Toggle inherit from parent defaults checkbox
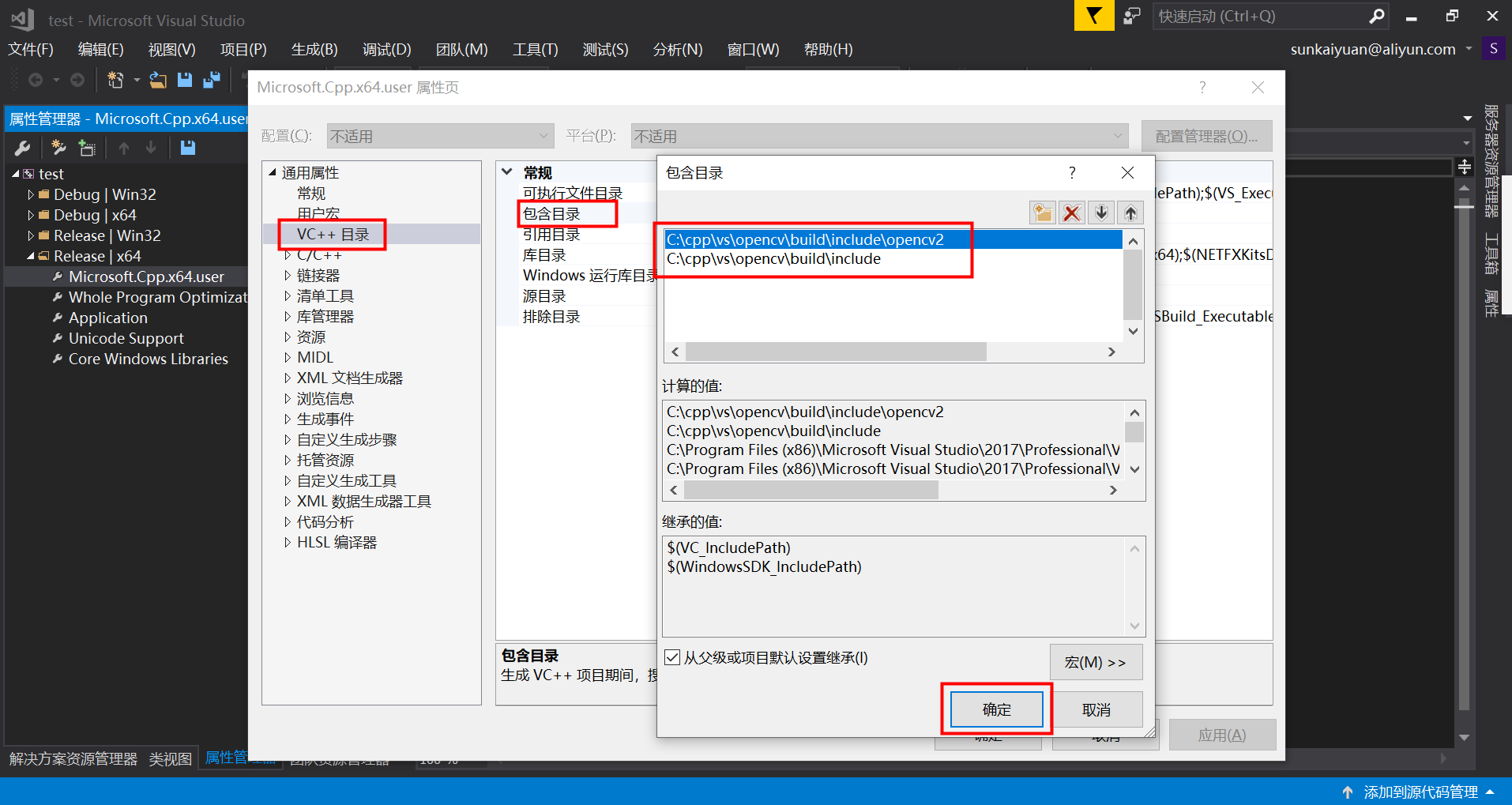Viewport: 1512px width, 805px height. (672, 657)
